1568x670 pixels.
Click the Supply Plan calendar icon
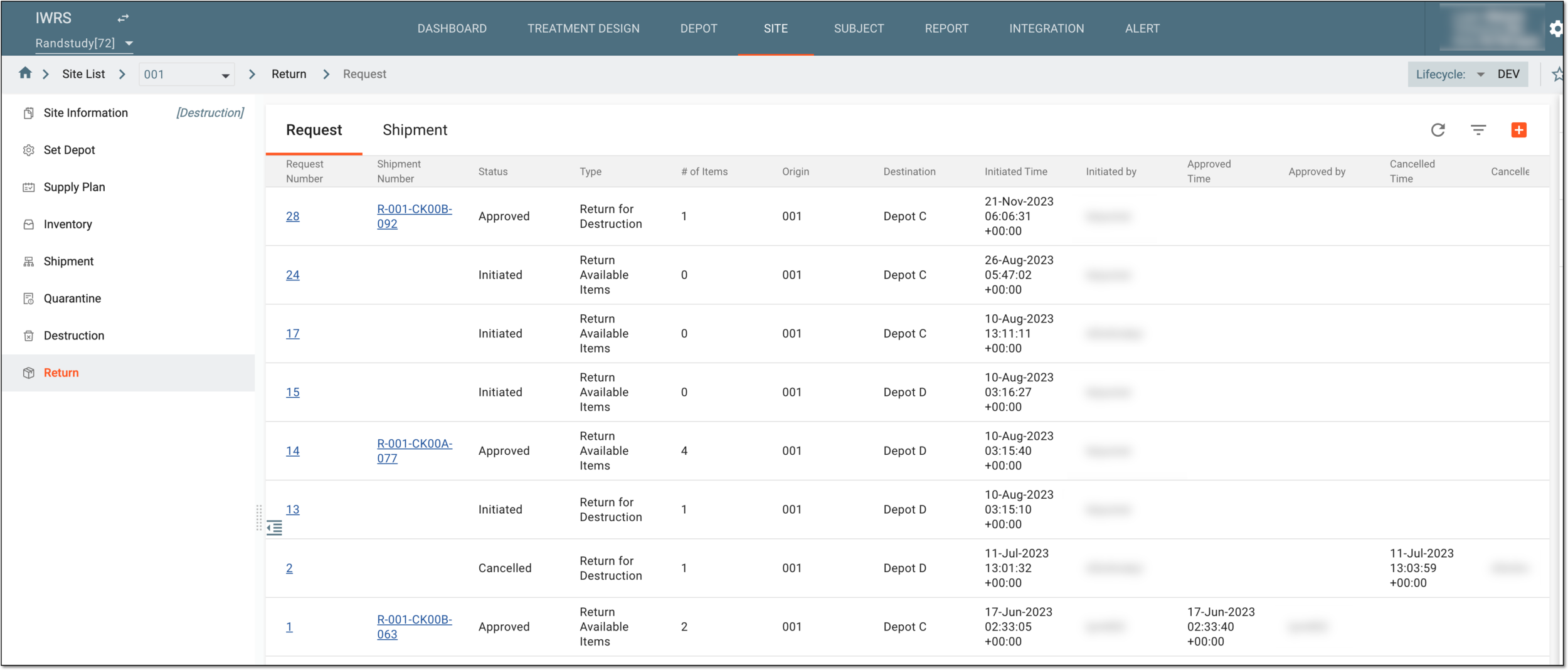29,187
